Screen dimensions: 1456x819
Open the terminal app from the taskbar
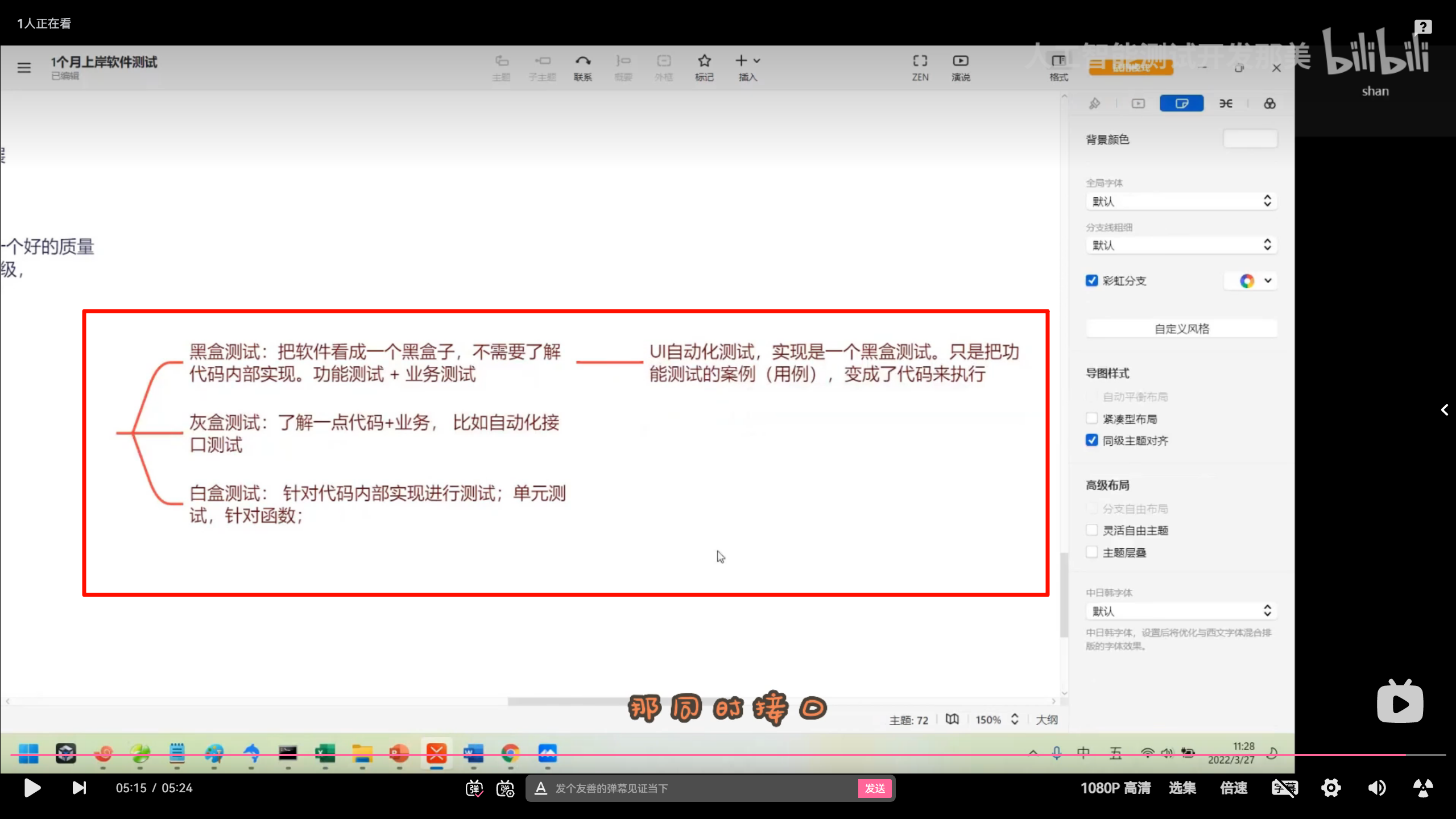(x=288, y=754)
